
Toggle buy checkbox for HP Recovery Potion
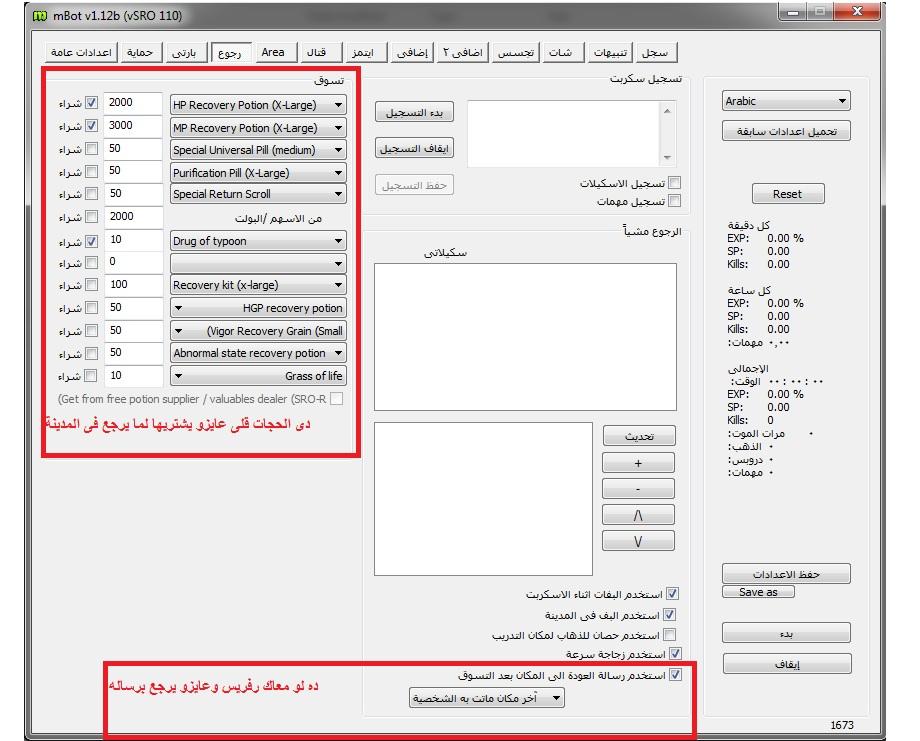click(x=92, y=103)
